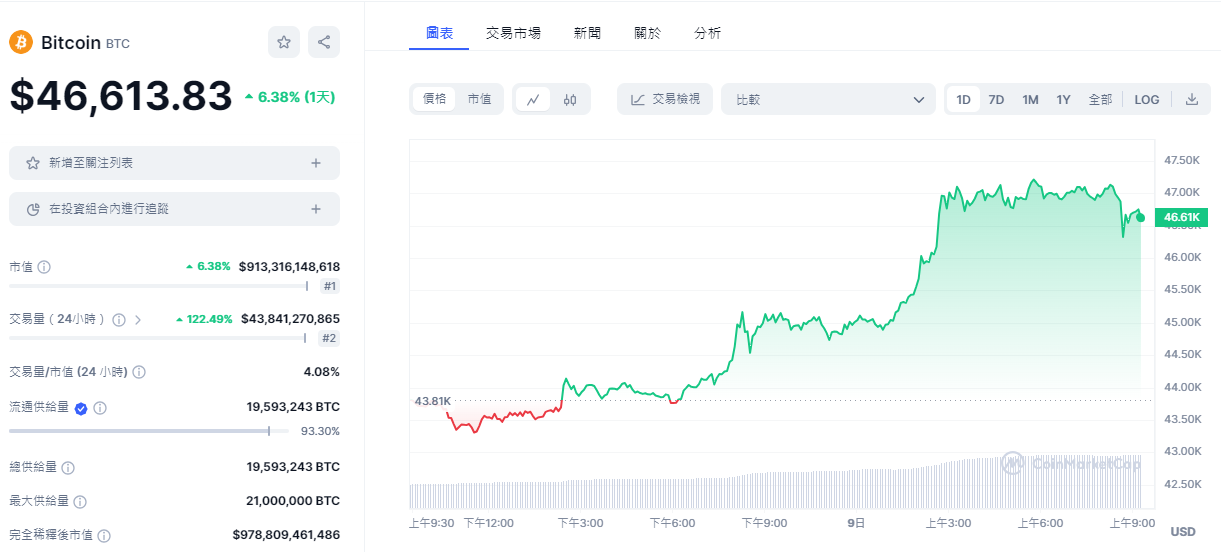Click verified badge next to 流通供給量

tap(81, 408)
